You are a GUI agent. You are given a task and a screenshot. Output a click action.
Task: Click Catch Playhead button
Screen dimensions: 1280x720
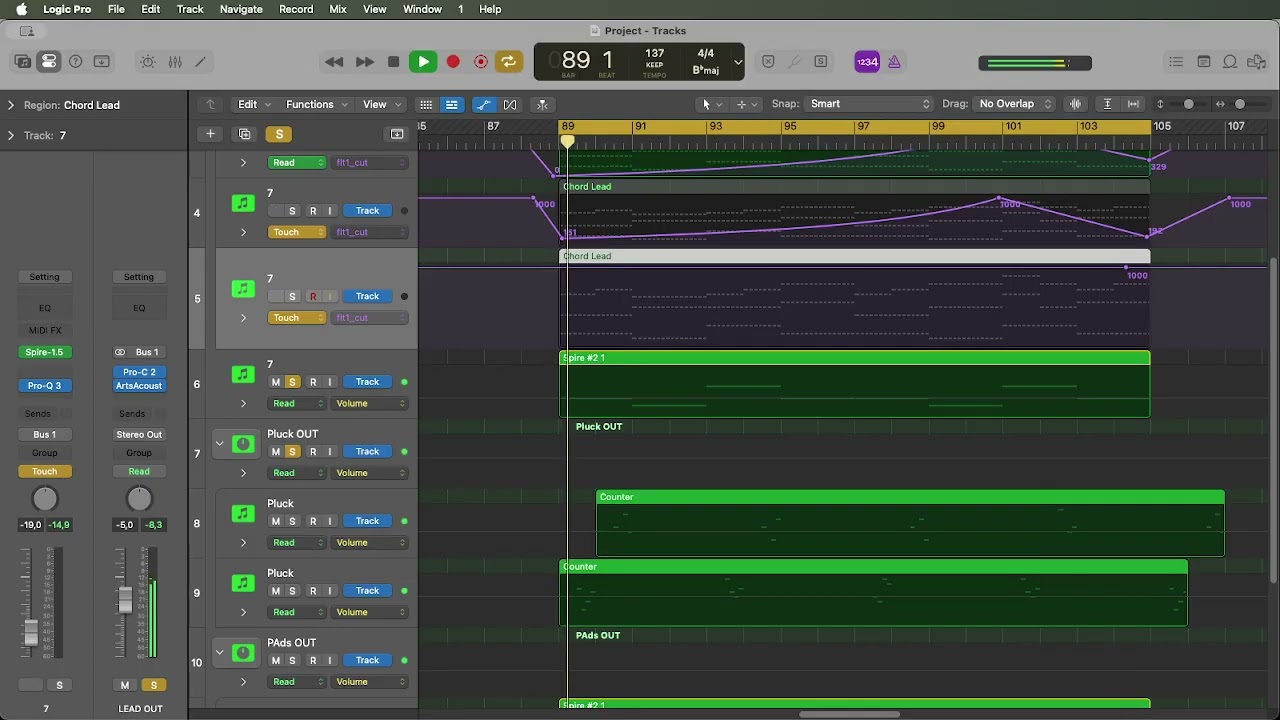click(x=542, y=104)
